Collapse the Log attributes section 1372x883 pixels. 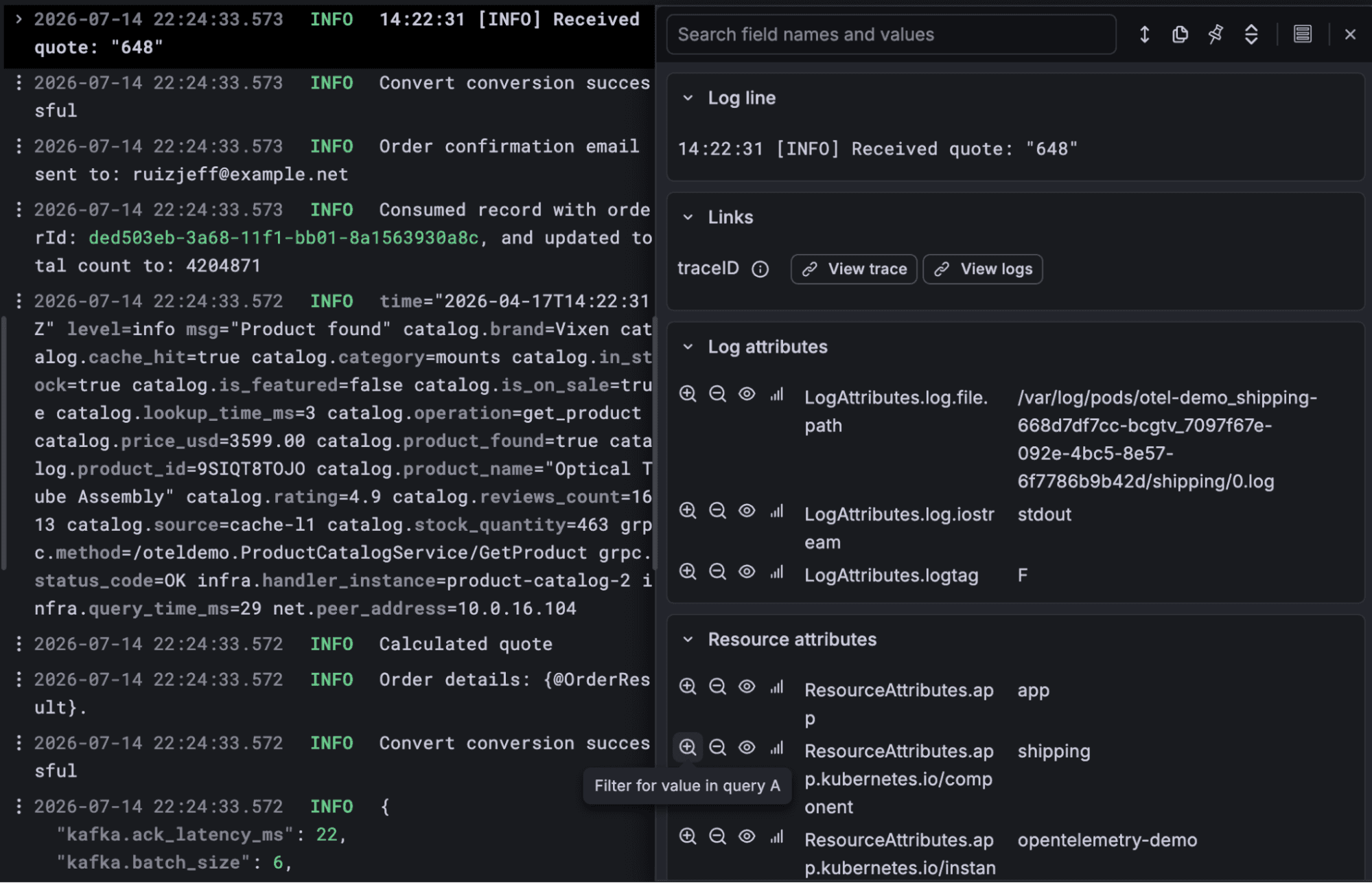[688, 347]
